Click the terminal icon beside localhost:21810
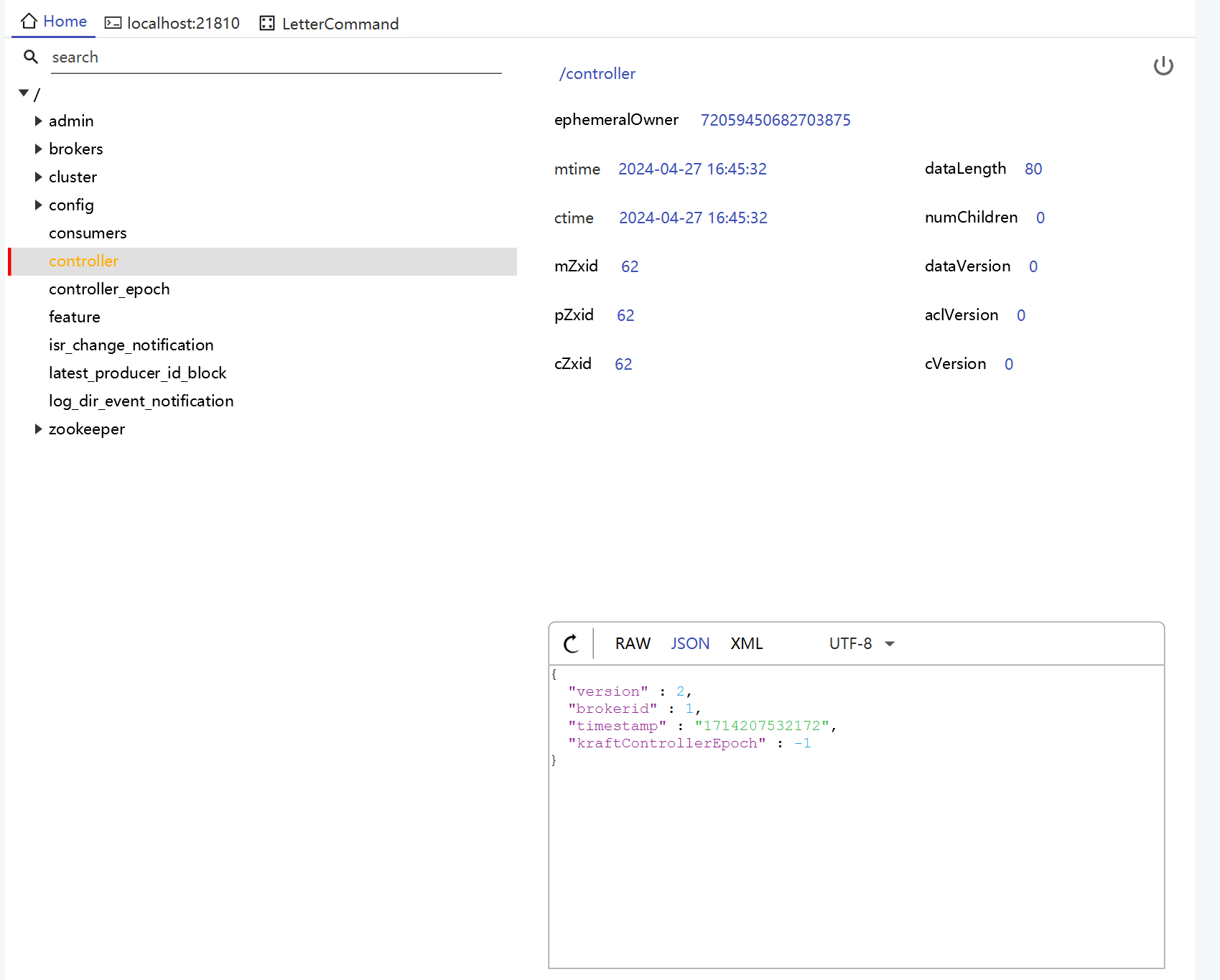This screenshot has height=980, width=1220. click(113, 23)
